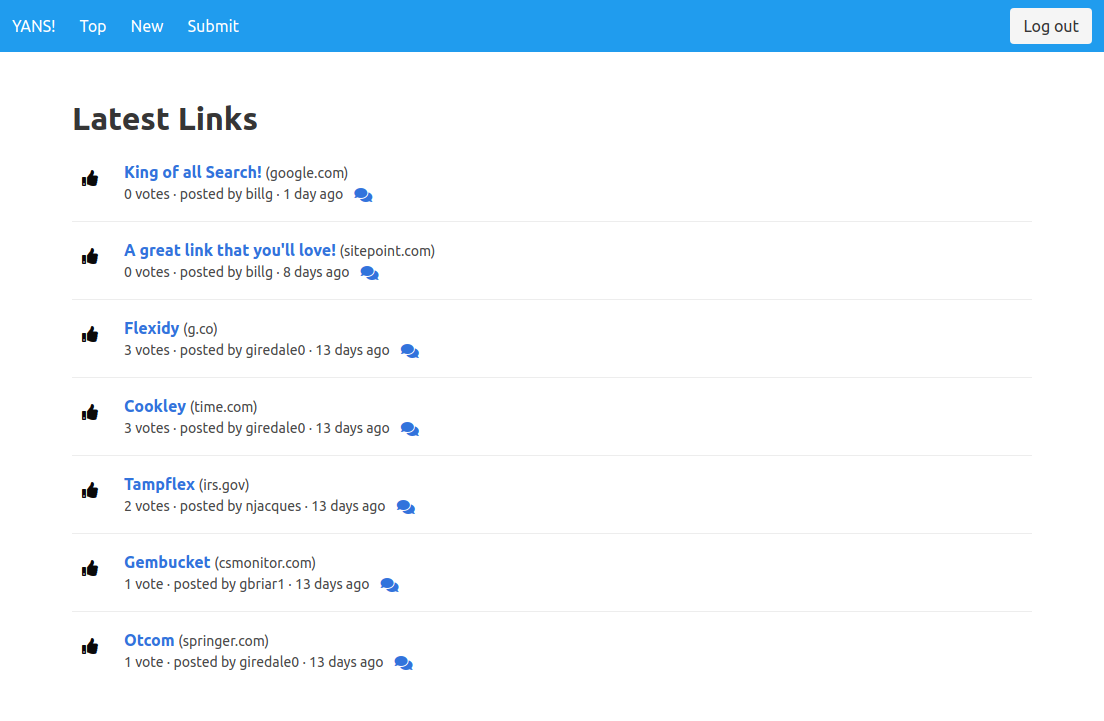The height and width of the screenshot is (721, 1104).
Task: Upvote the Flexidy link
Action: [90, 334]
